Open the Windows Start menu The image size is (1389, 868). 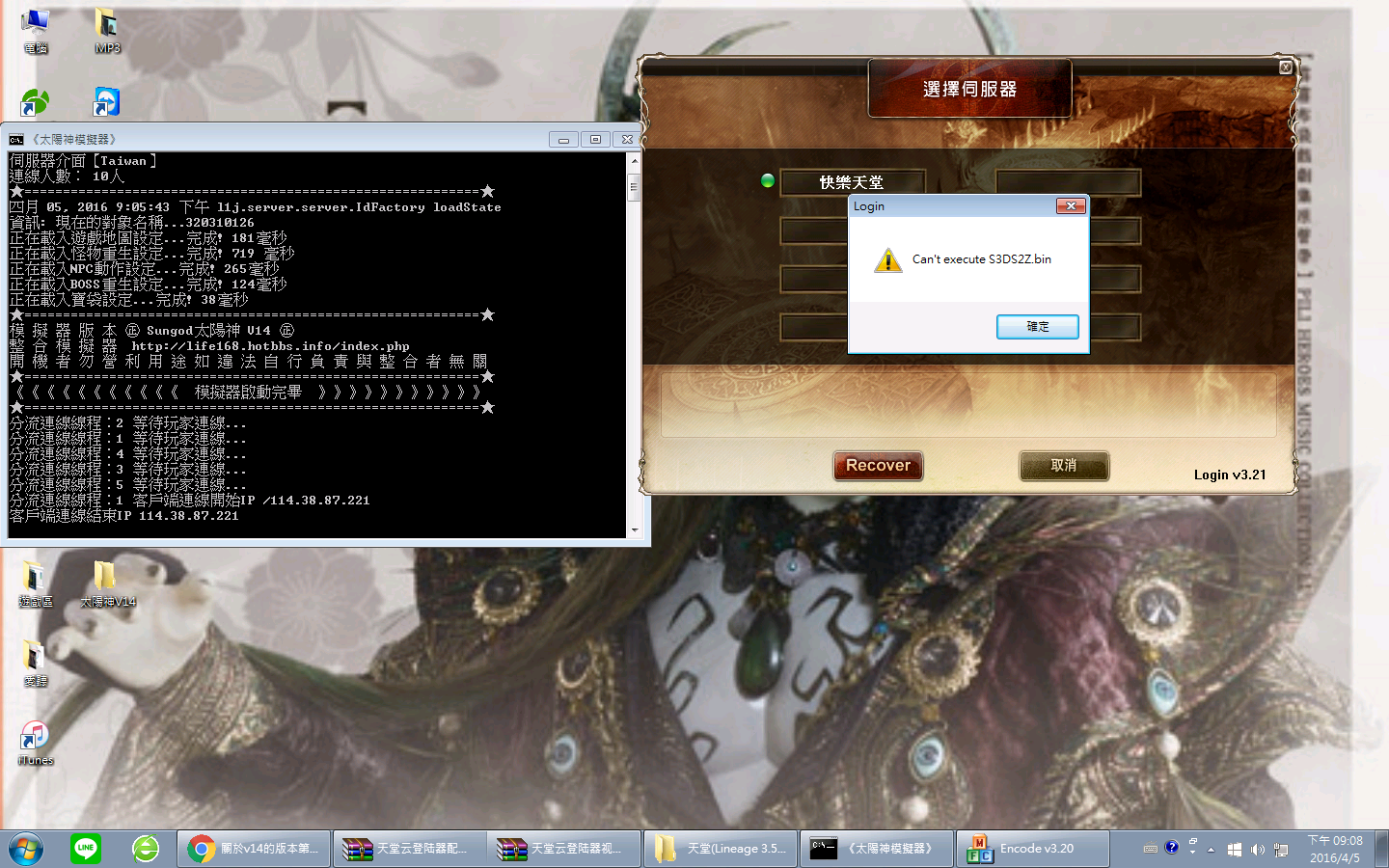coord(26,849)
